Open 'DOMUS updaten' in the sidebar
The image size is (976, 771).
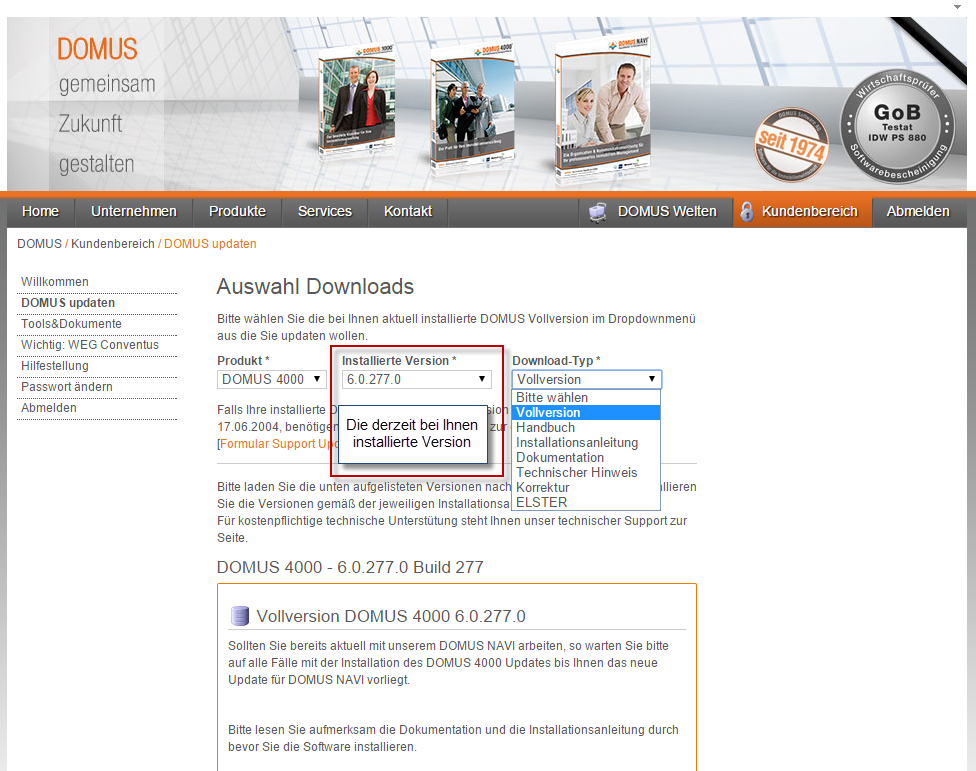[x=68, y=303]
